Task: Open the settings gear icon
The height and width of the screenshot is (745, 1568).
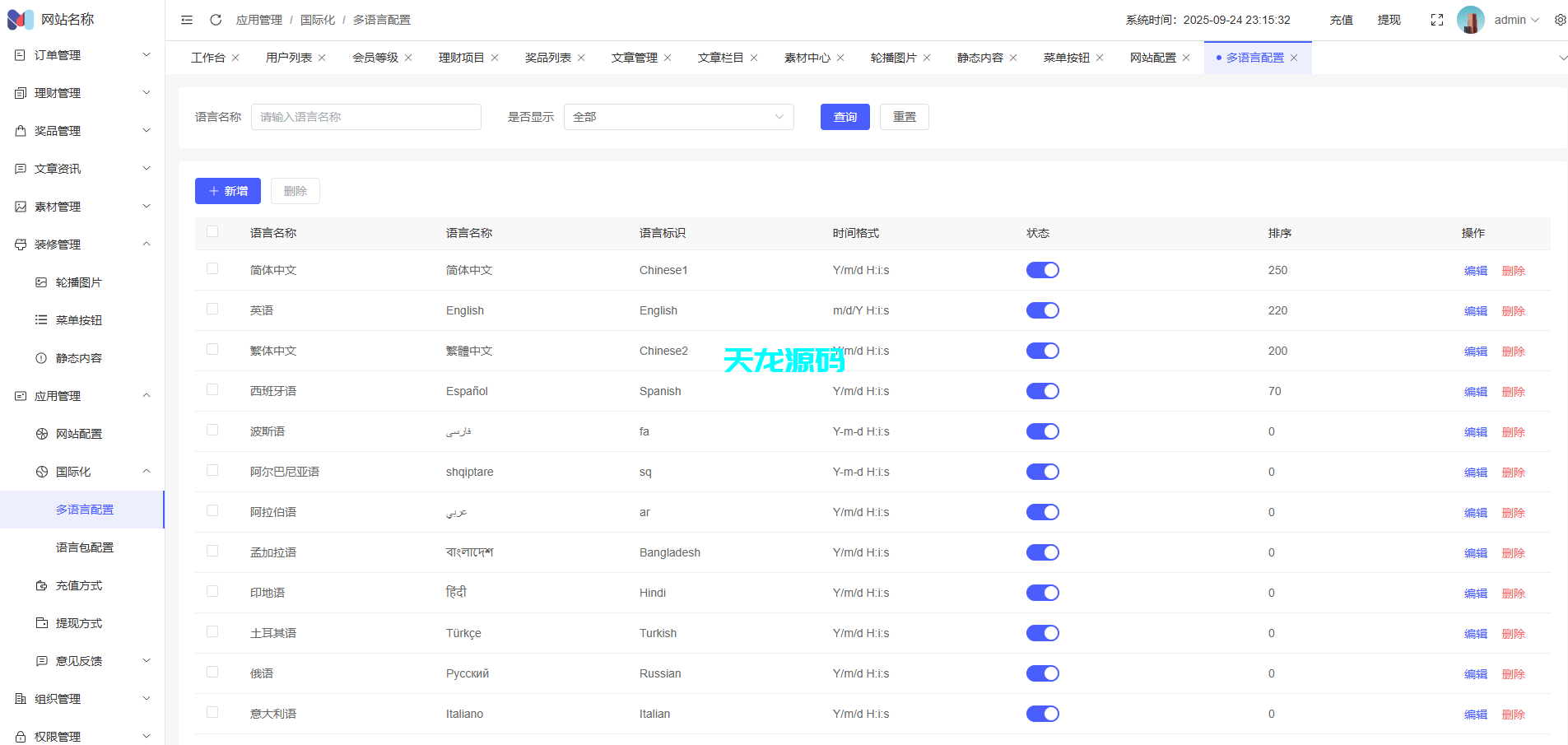Action: point(1560,19)
